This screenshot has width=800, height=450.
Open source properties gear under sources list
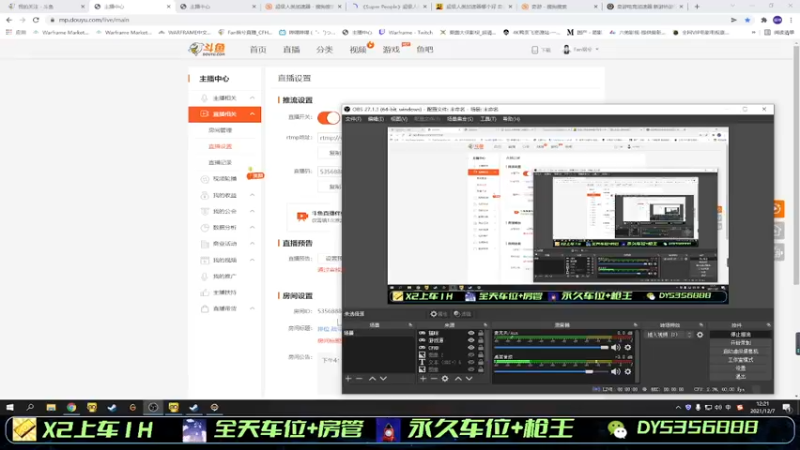445,379
